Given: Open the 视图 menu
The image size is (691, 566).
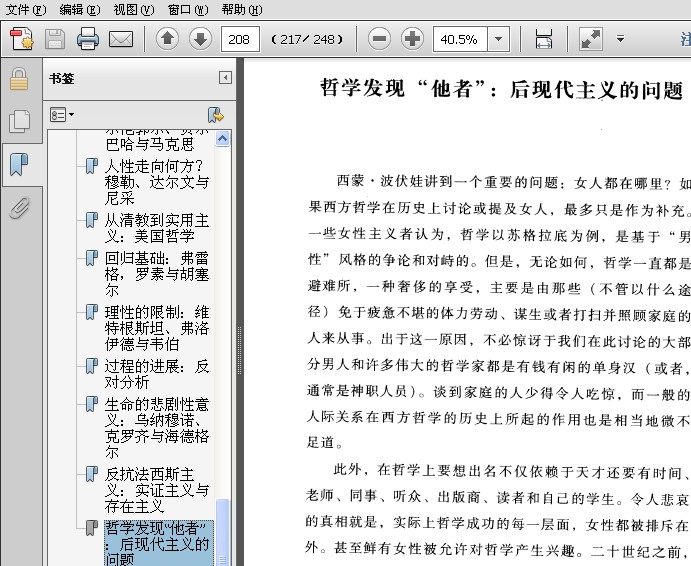Looking at the screenshot, I should point(134,9).
